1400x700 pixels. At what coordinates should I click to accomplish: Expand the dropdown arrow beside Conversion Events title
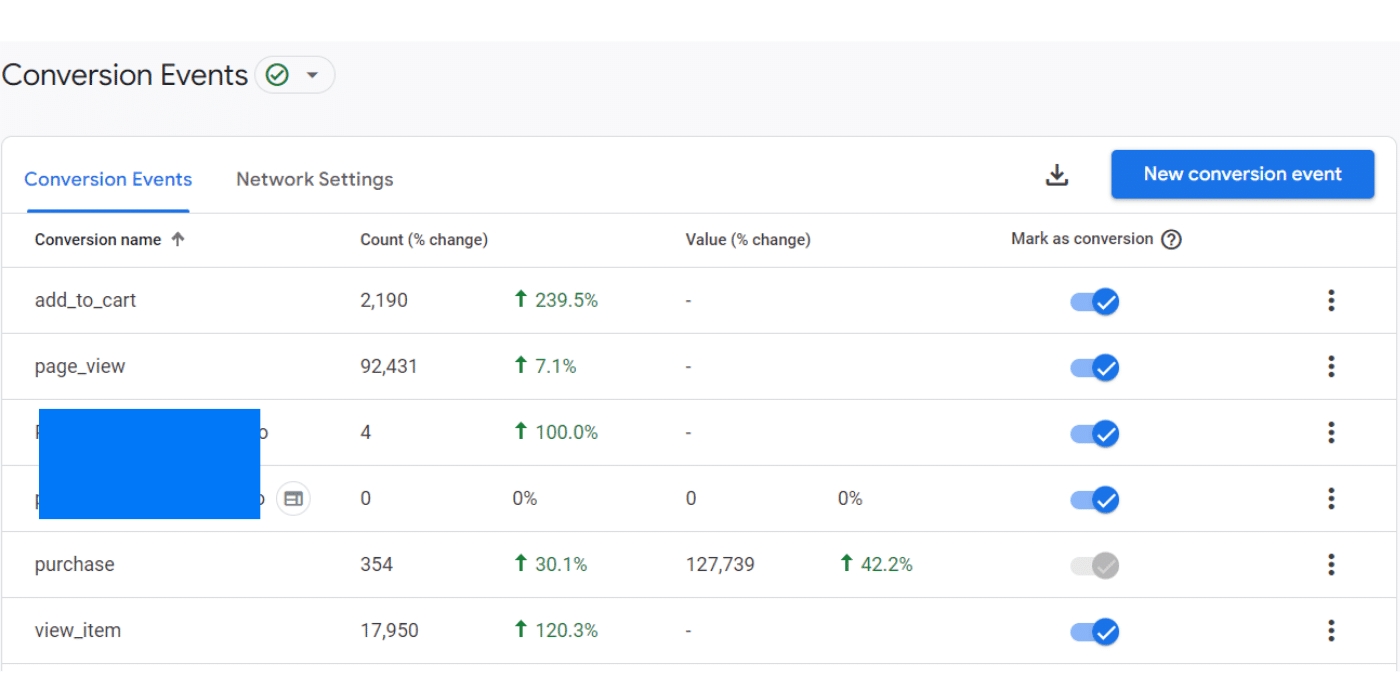tap(312, 75)
